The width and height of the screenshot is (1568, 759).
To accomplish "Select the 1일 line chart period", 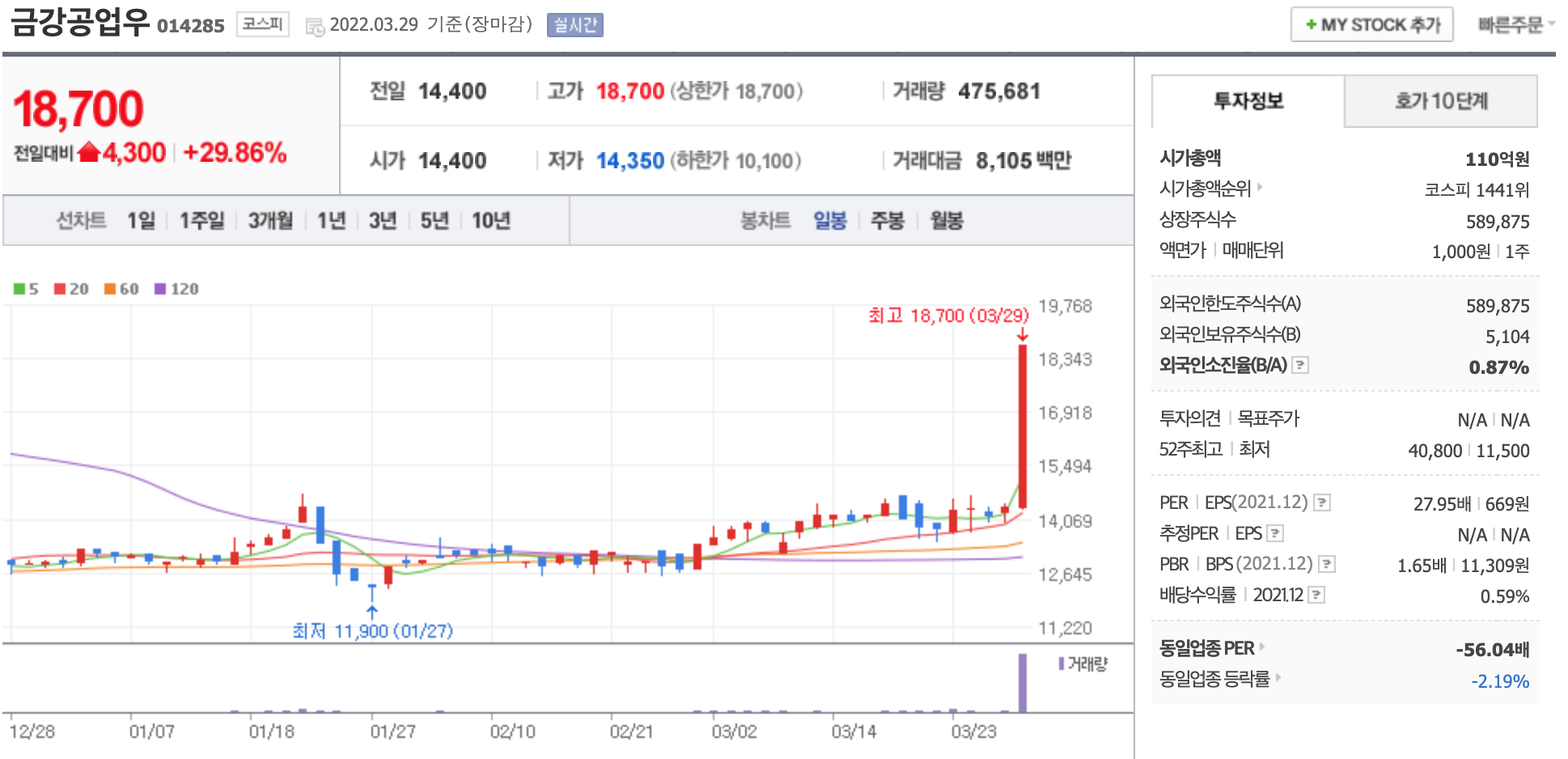I will coord(141,220).
